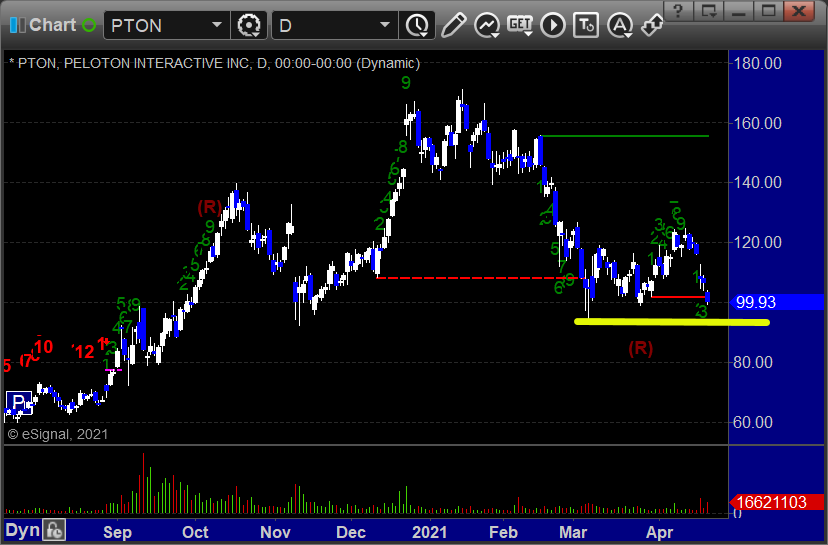
Task: Open the alerts circled A icon
Action: click(620, 25)
